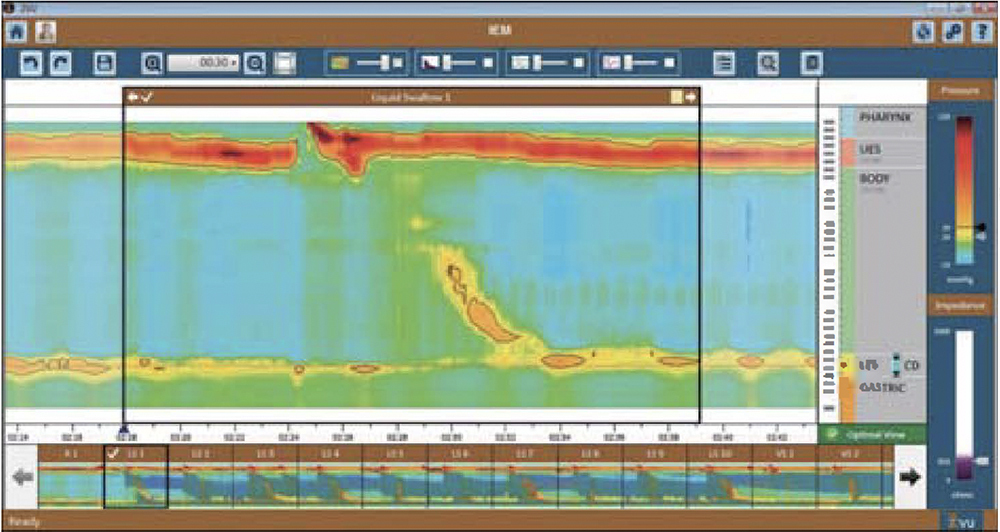Click the zoom out magnifier icon
The height and width of the screenshot is (532, 1000).
(x=256, y=64)
